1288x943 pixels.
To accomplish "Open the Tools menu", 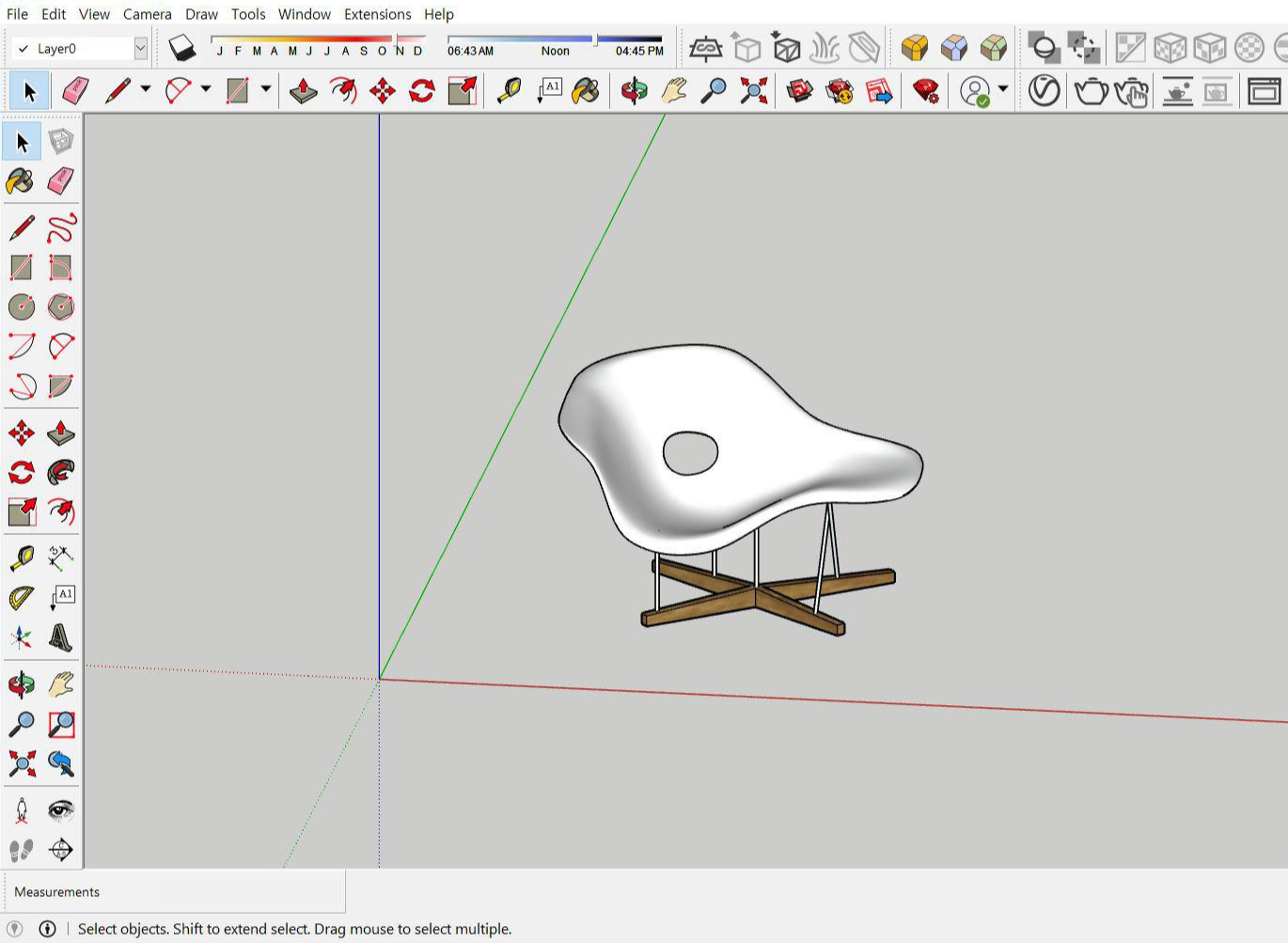I will (x=248, y=14).
